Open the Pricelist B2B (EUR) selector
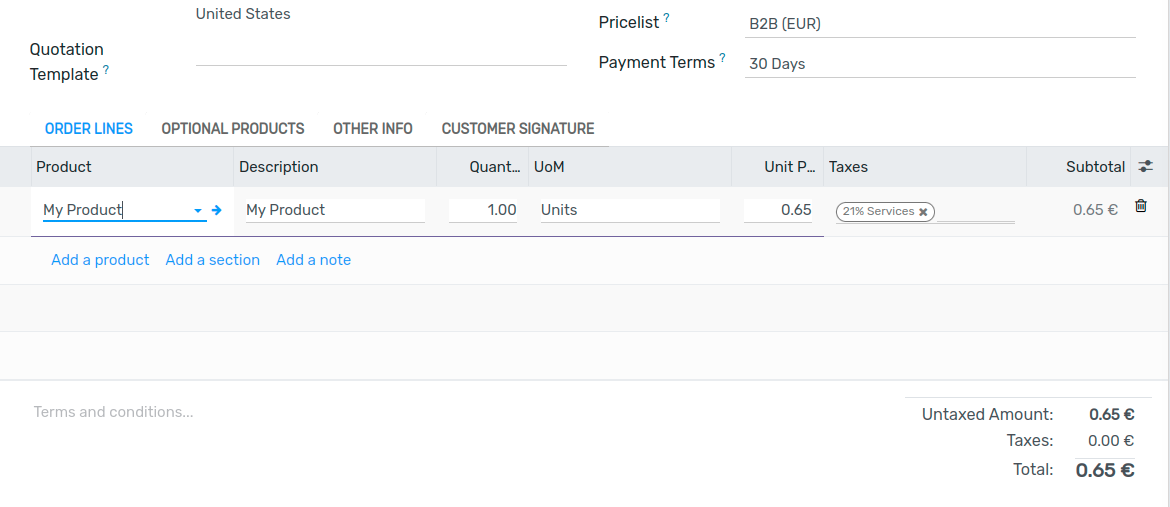 [940, 24]
